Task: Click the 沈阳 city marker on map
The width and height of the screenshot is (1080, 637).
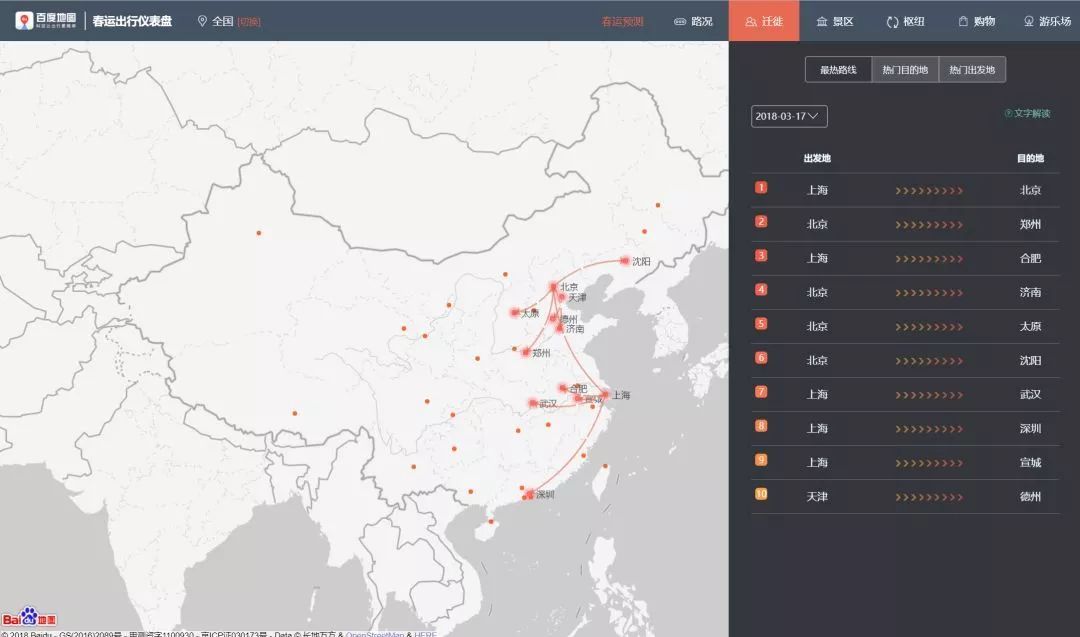Action: coord(625,261)
